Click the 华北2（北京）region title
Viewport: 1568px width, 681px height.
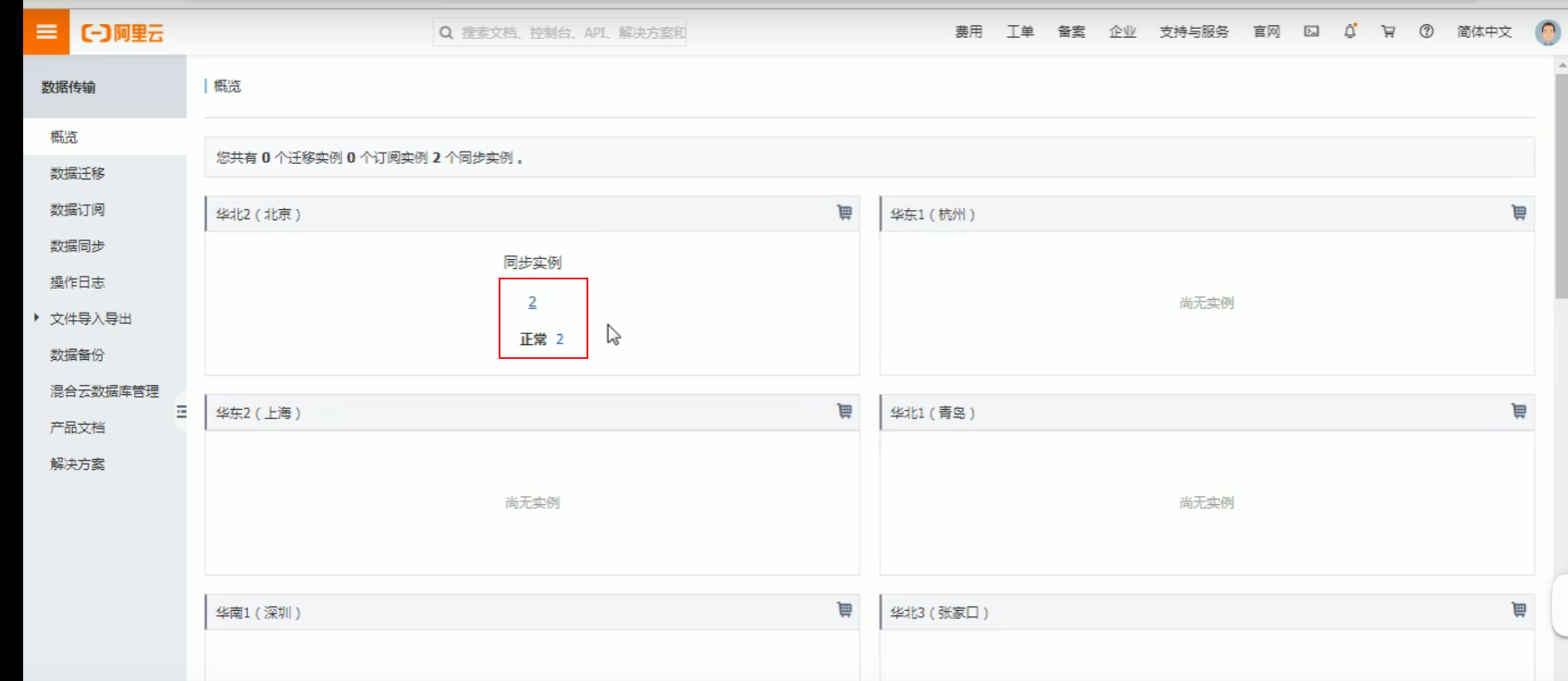258,214
